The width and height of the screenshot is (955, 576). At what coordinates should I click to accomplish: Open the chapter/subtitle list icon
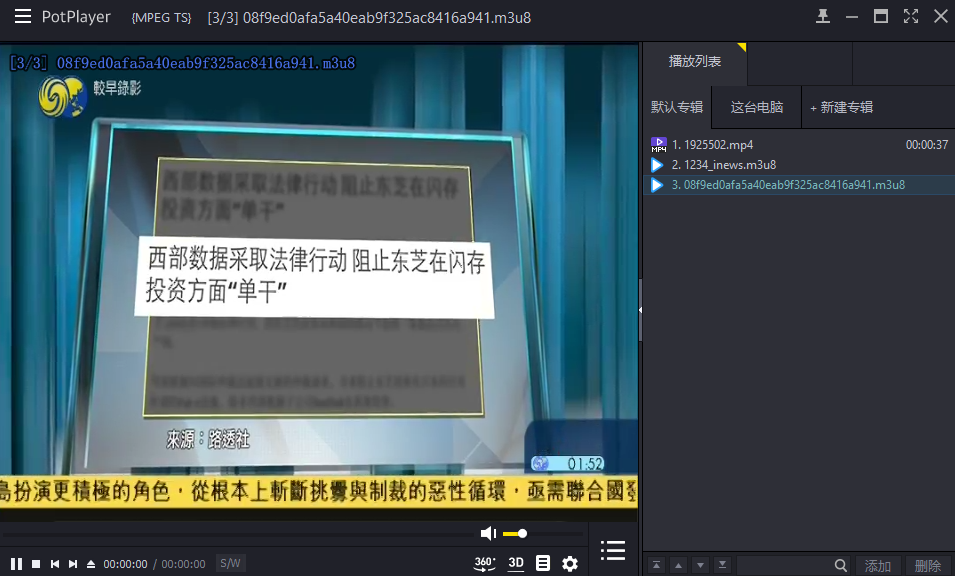(x=543, y=563)
